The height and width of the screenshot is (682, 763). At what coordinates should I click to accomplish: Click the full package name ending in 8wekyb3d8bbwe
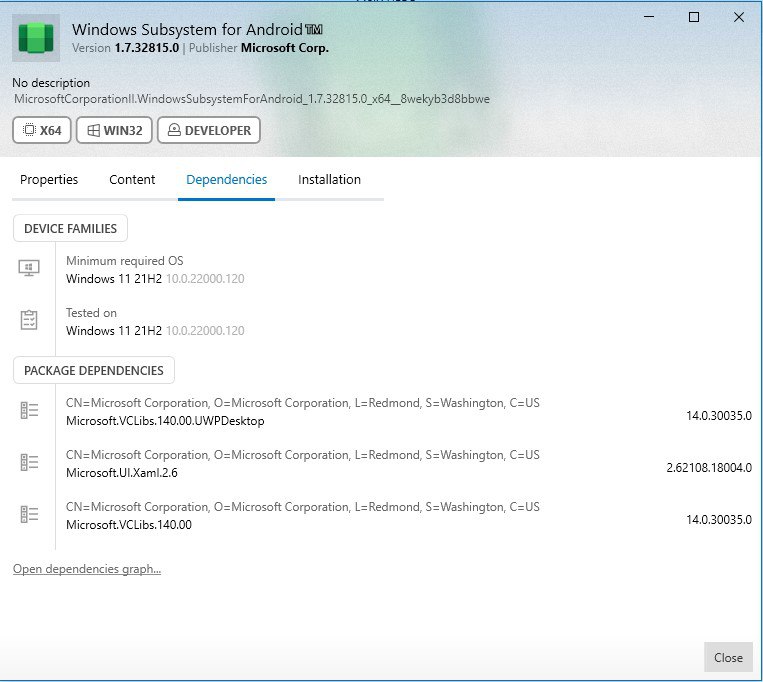tap(252, 99)
